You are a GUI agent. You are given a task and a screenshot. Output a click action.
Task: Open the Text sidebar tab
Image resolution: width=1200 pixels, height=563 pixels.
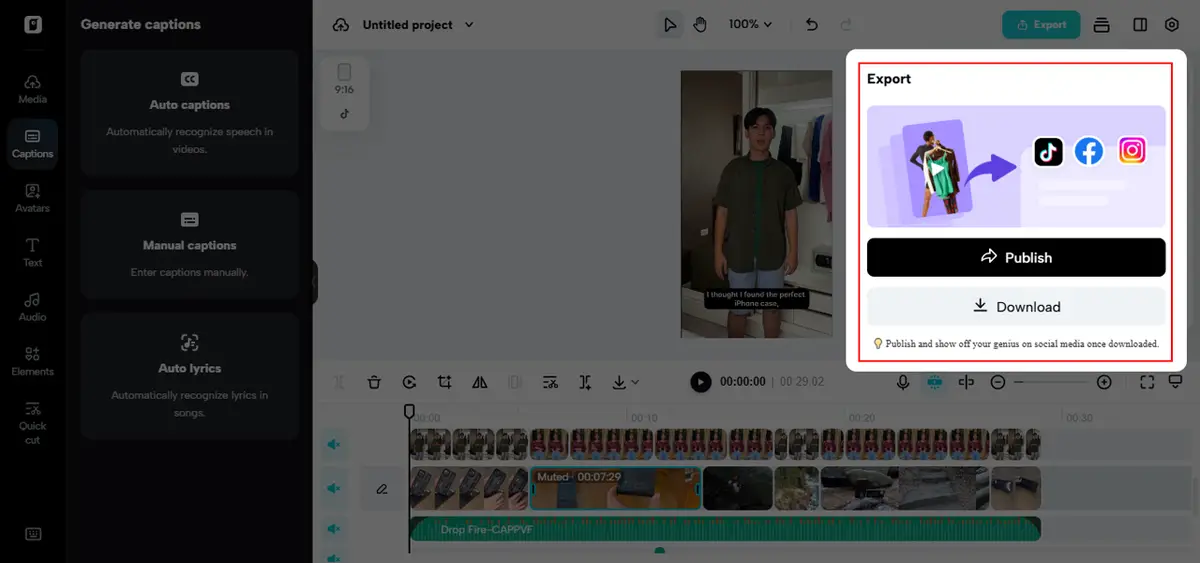(x=32, y=252)
